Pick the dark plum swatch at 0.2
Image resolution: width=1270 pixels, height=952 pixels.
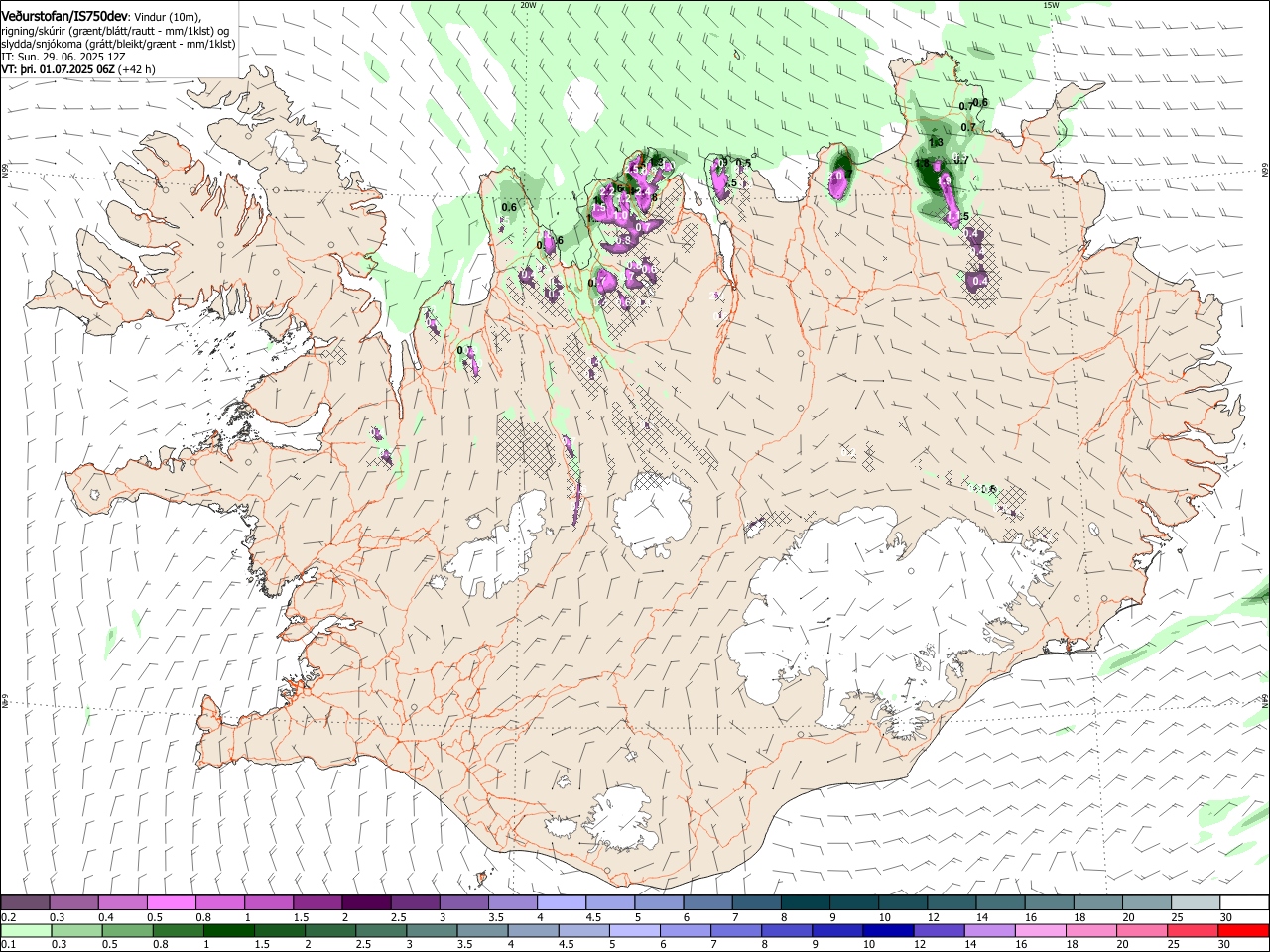click(x=25, y=902)
